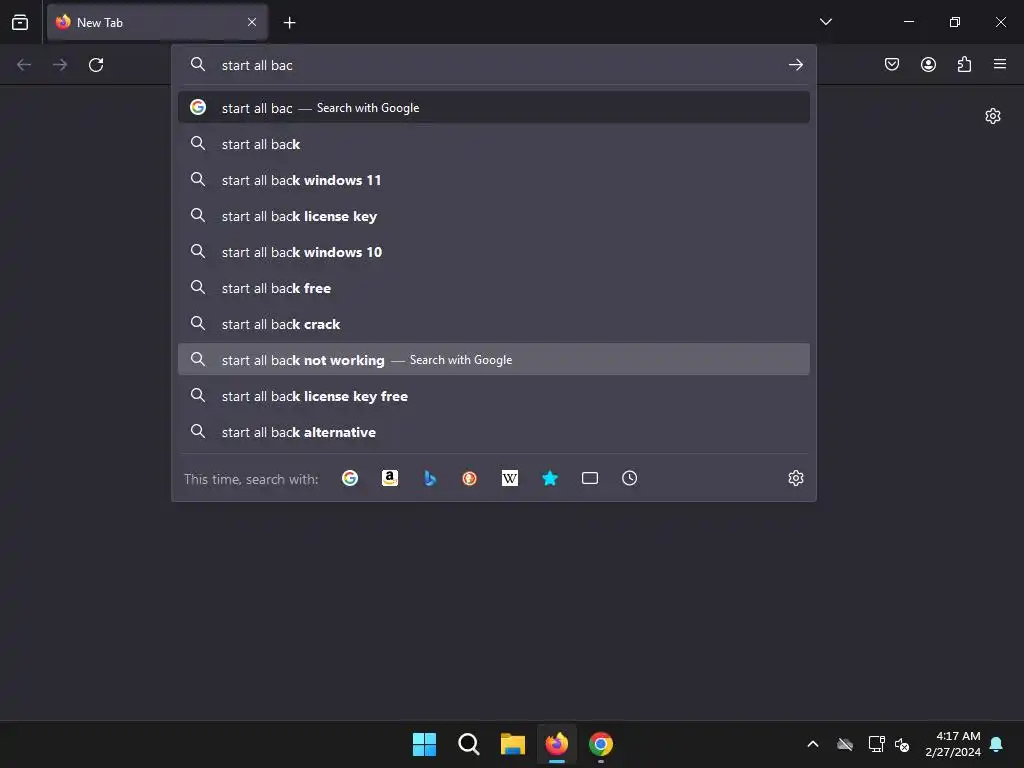This screenshot has width=1024, height=768.
Task: Open the Windows Start menu
Action: pyautogui.click(x=424, y=744)
